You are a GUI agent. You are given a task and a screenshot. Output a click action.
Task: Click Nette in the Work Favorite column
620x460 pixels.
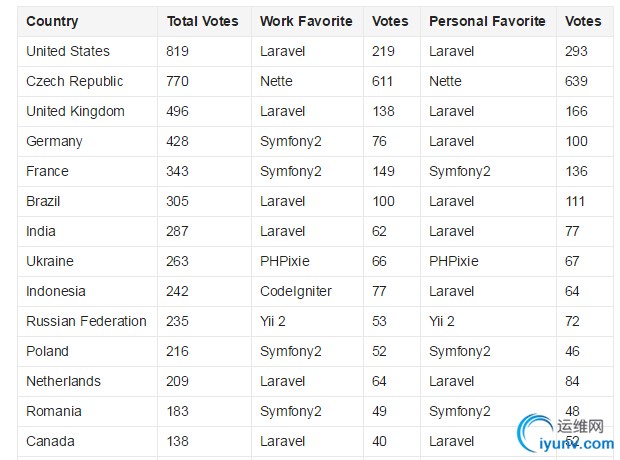point(276,81)
